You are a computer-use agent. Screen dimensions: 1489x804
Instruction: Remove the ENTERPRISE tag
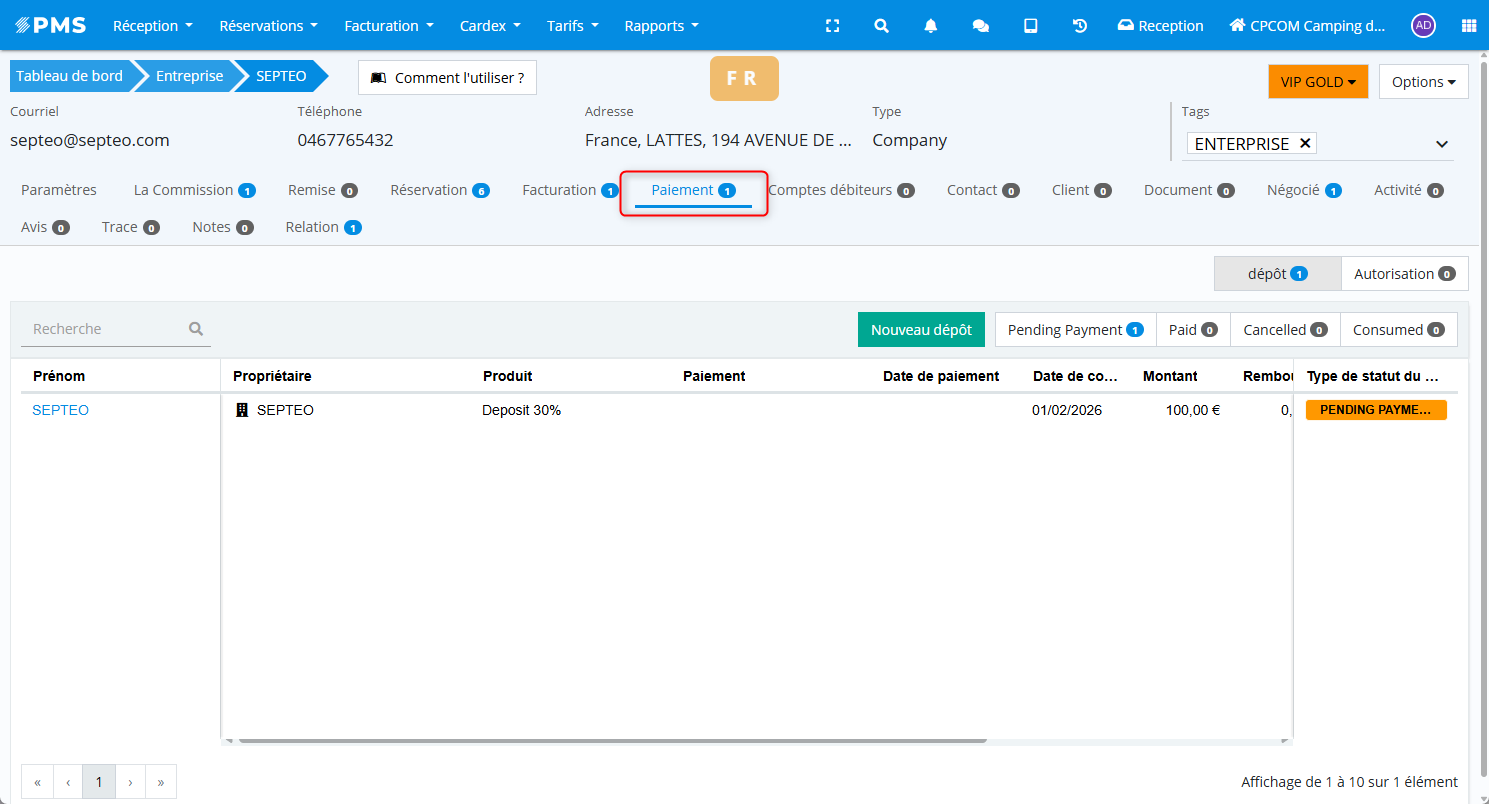1305,144
